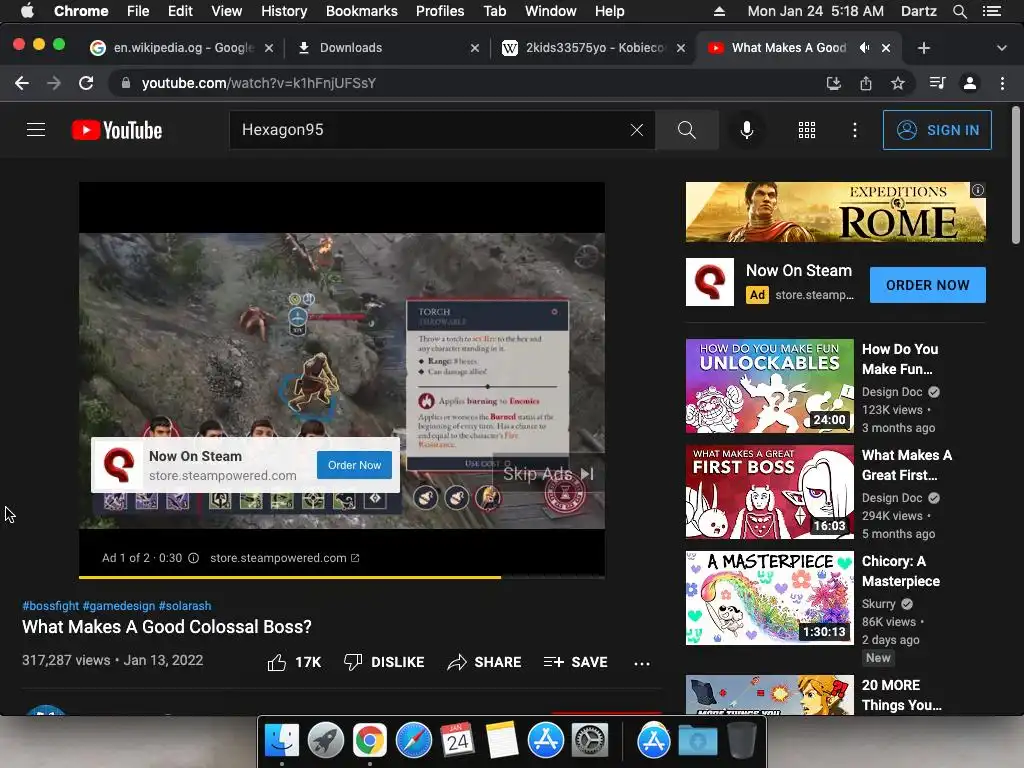Expand the tab search chevron
Viewport: 1024px width, 768px height.
click(x=1001, y=48)
